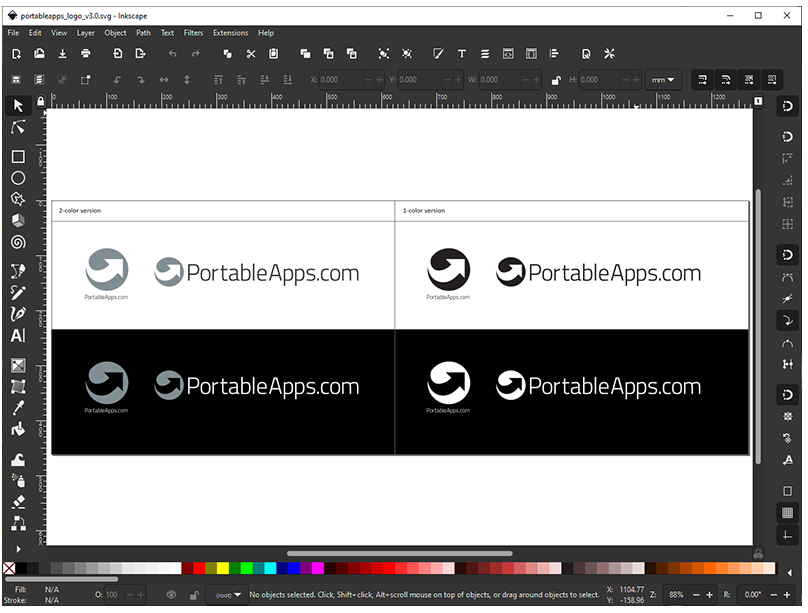Screen dimensions: 808x613
Task: Open the palette menu arrow
Action: (x=790, y=572)
